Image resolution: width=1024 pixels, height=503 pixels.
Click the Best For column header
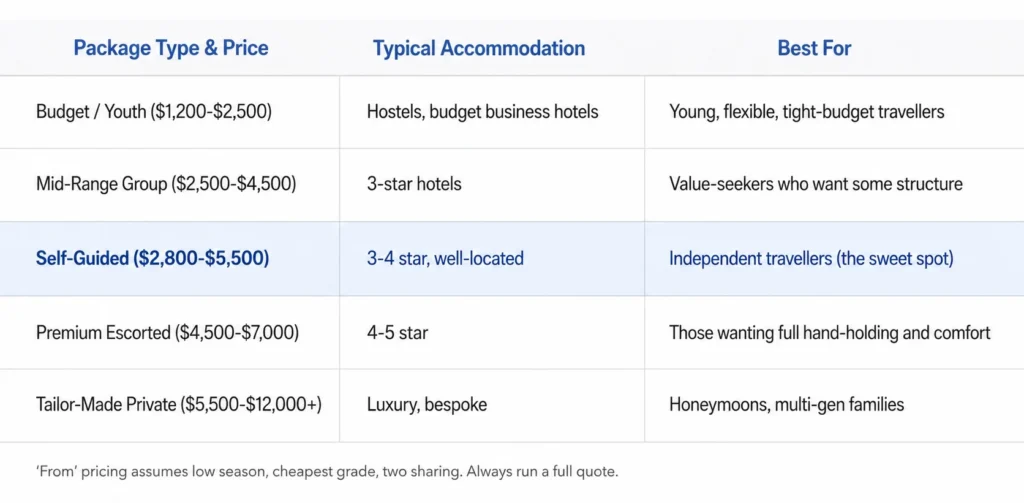[x=814, y=48]
